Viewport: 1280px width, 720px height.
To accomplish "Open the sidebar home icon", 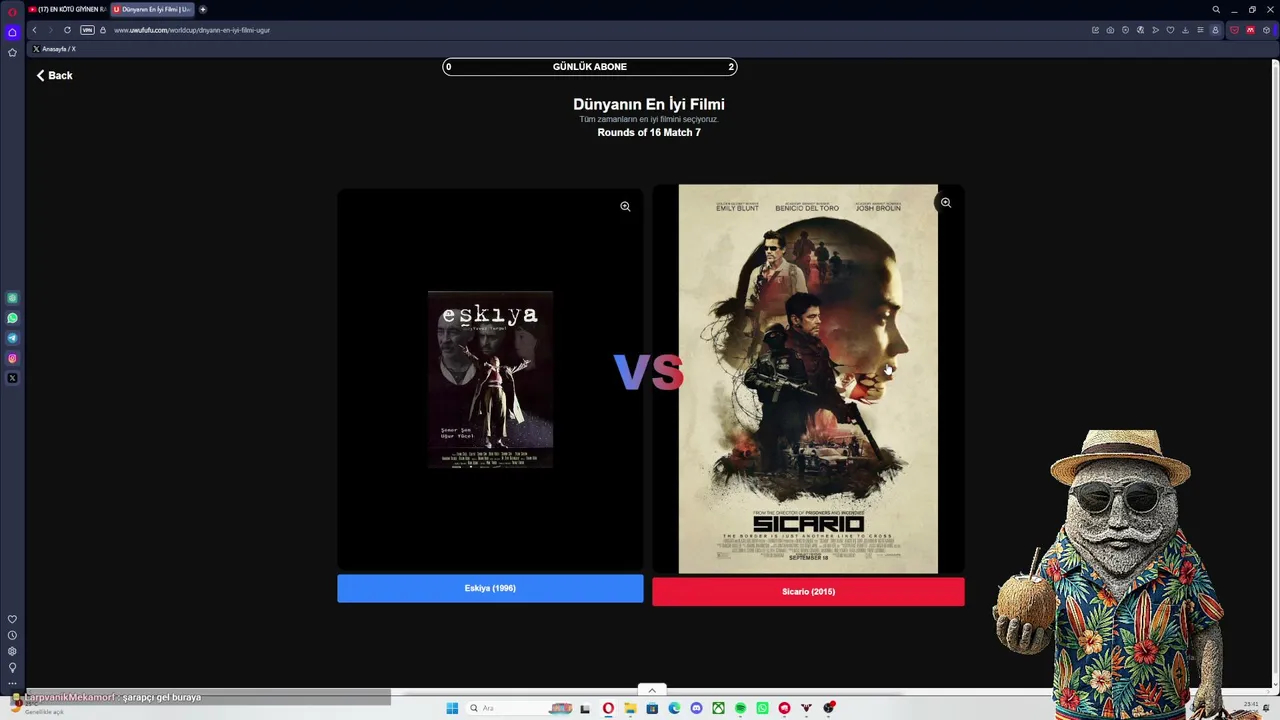I will coord(12,32).
